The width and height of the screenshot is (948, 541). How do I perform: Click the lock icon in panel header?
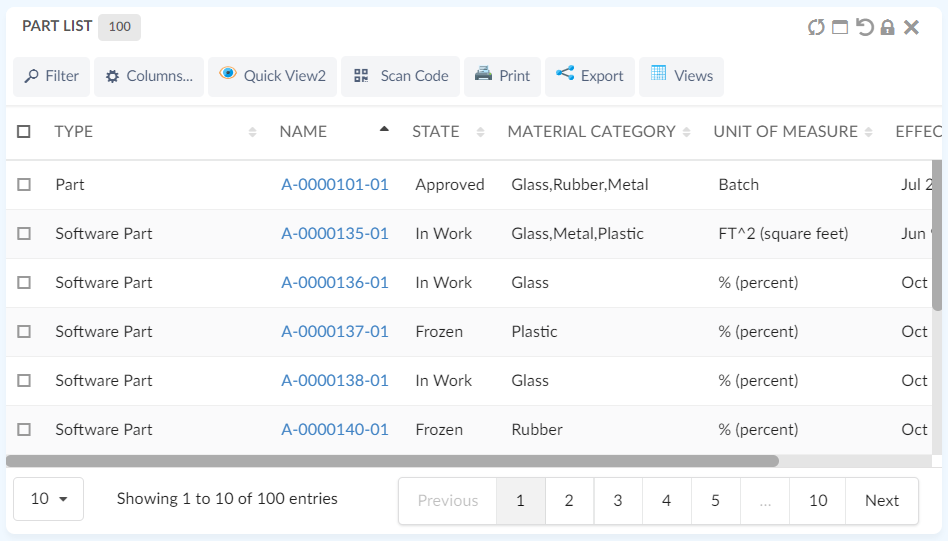[x=887, y=27]
